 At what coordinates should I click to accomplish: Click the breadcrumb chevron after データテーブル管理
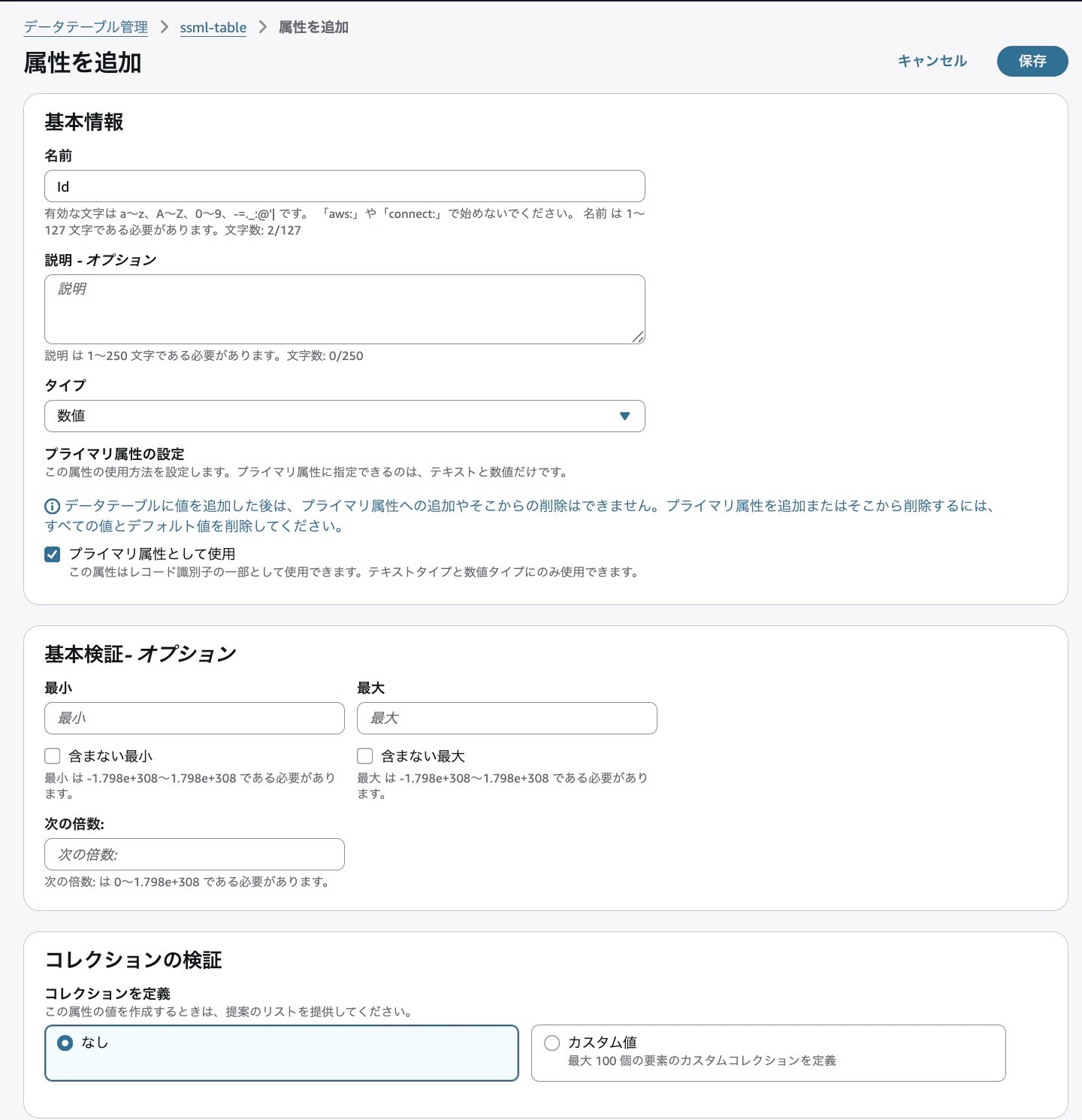pos(164,27)
